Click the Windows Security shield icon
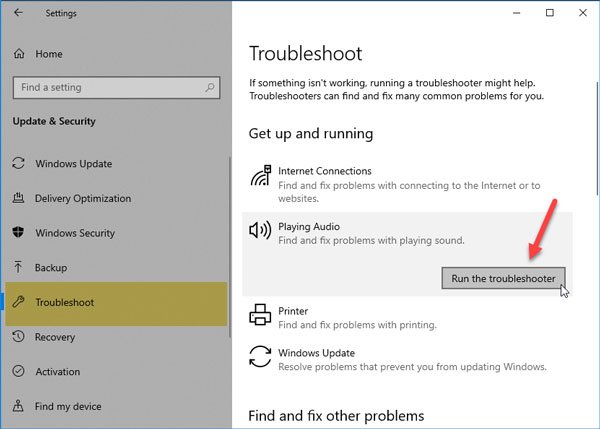This screenshot has width=600, height=429. [x=18, y=233]
